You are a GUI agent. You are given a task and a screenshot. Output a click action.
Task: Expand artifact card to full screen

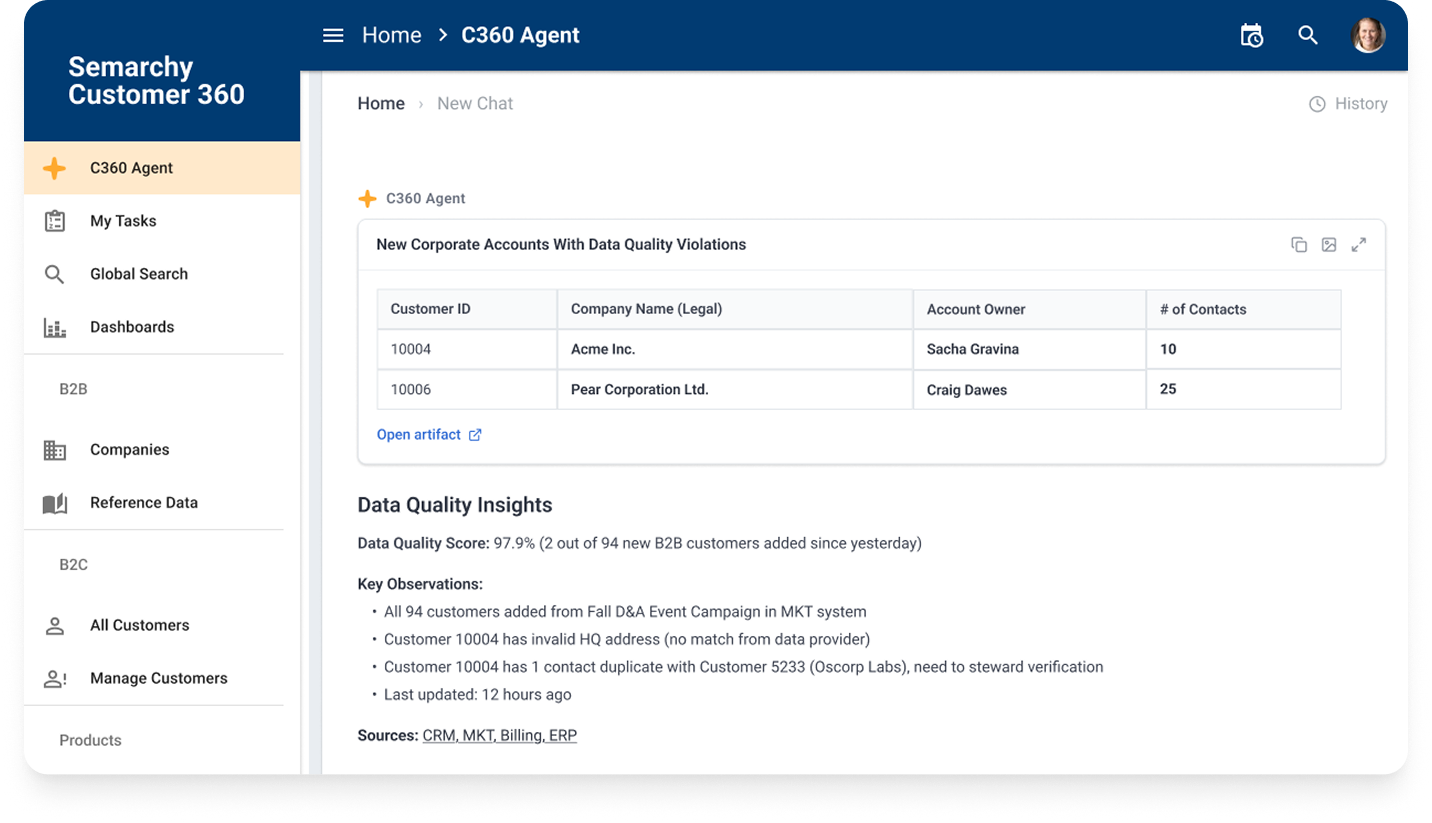tap(1359, 245)
